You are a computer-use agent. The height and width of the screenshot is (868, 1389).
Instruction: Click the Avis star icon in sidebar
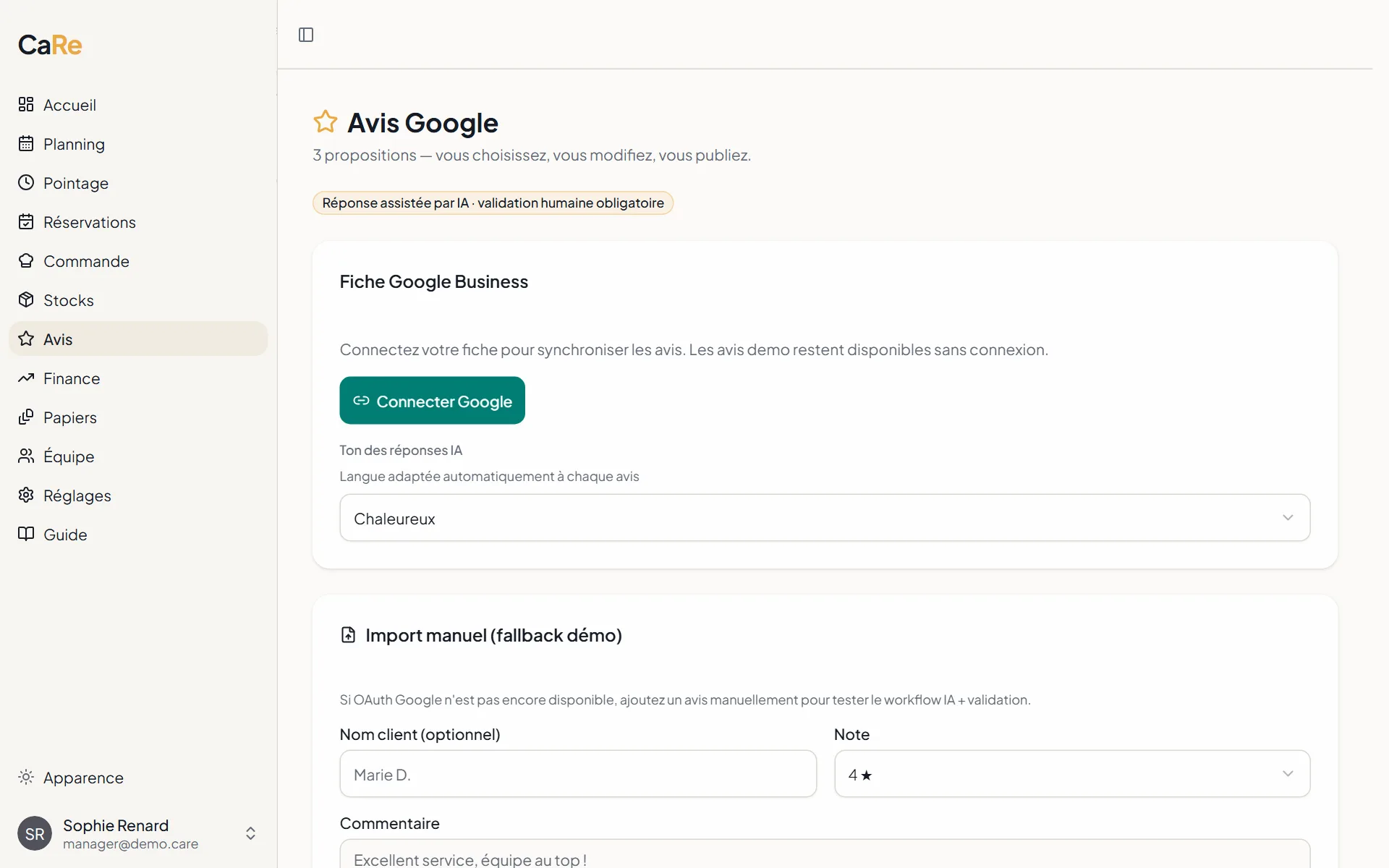[26, 339]
